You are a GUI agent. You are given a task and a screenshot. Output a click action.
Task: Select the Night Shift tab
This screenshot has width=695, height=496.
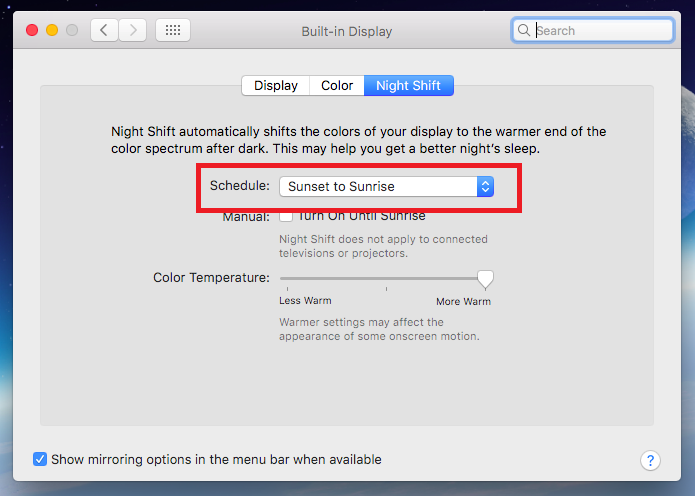point(409,86)
